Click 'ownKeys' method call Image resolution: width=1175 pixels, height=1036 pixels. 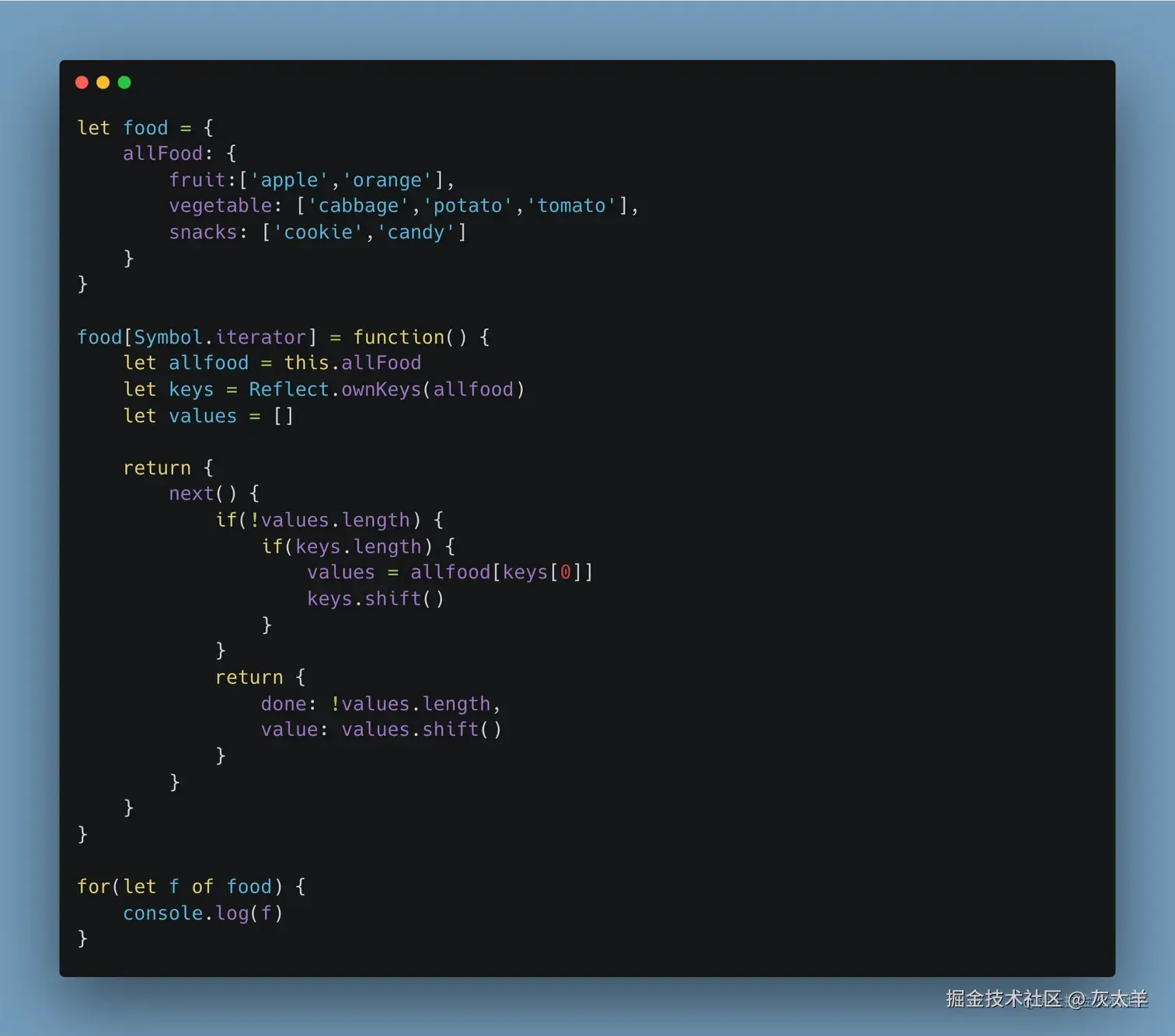(x=381, y=389)
